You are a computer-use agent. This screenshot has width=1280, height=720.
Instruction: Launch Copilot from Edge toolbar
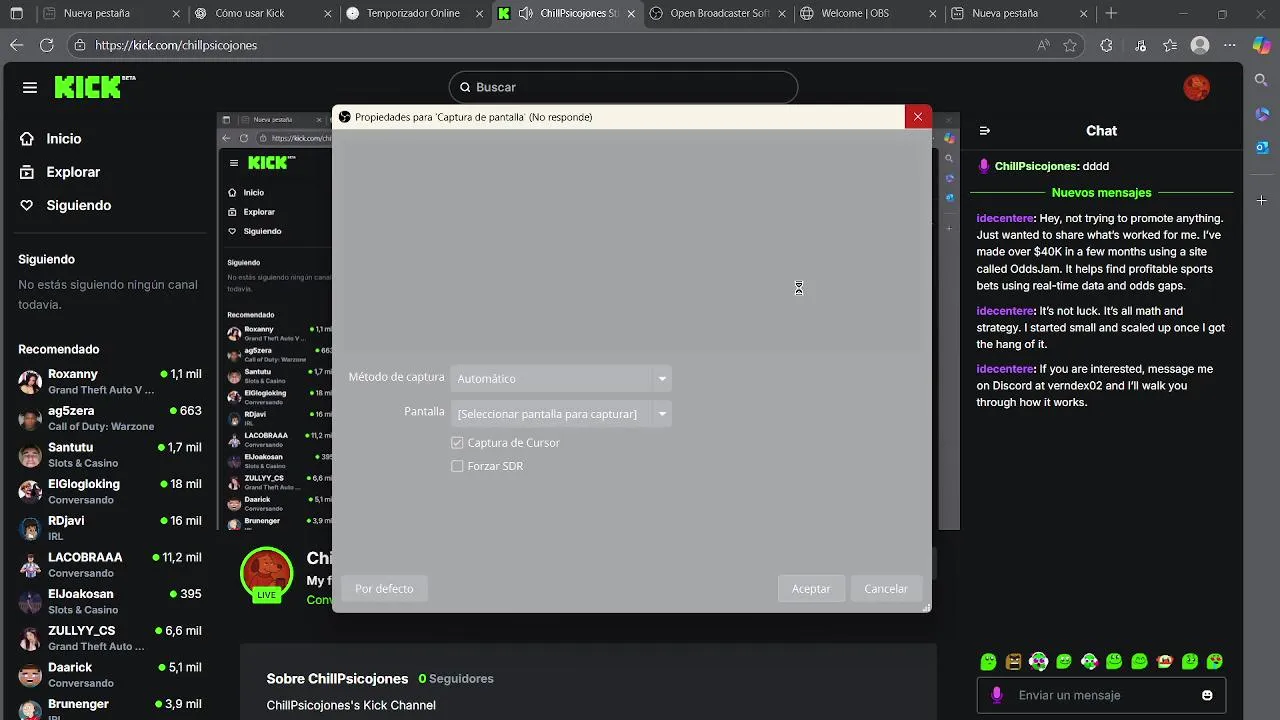point(1261,45)
